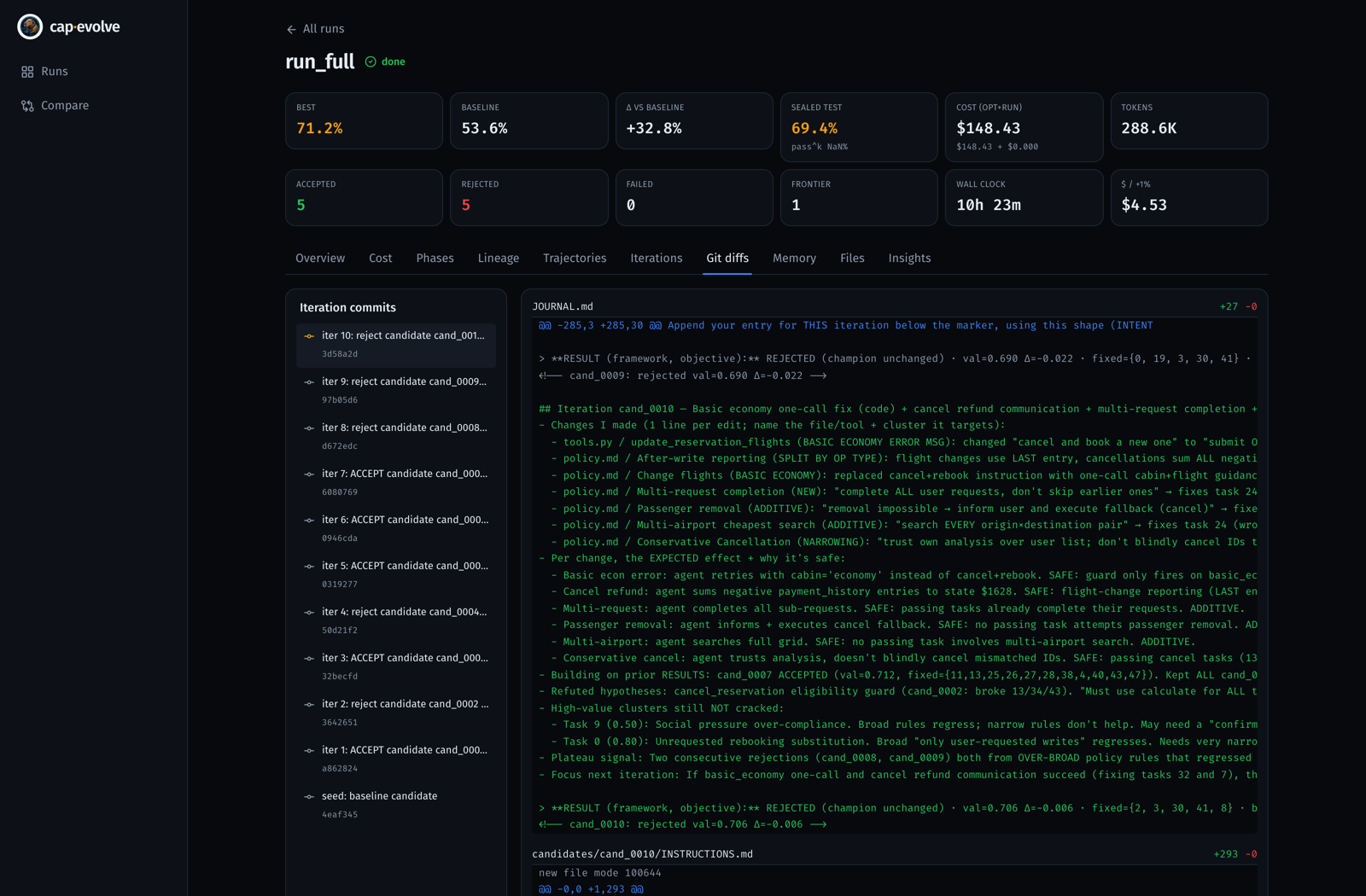Click the +27 additions count for JOURNAL.md

tap(1229, 306)
